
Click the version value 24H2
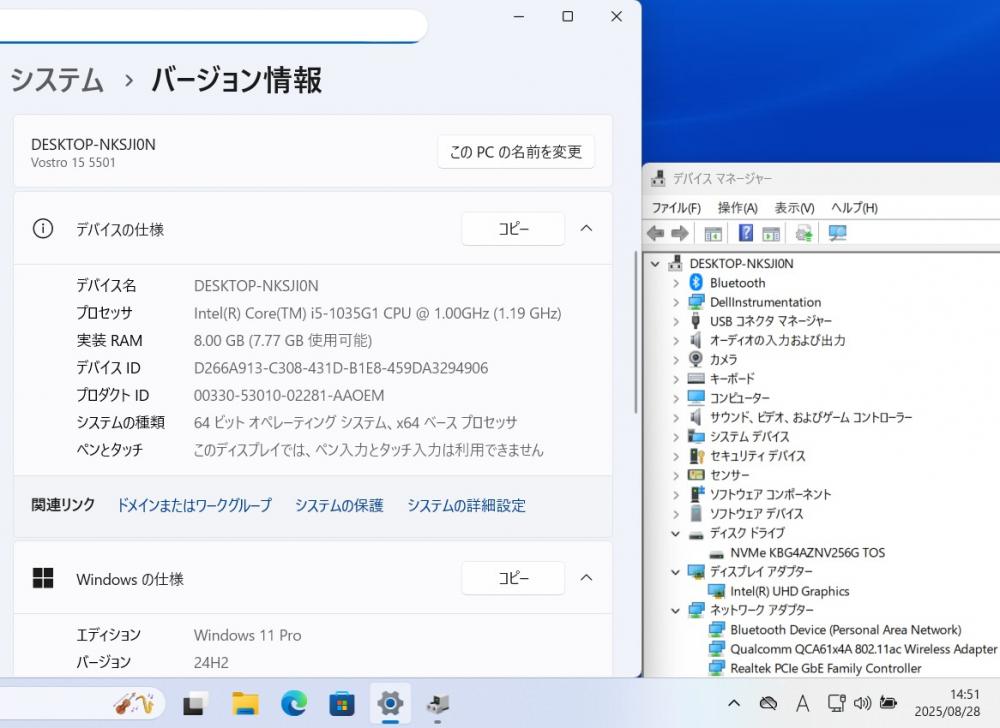point(211,662)
